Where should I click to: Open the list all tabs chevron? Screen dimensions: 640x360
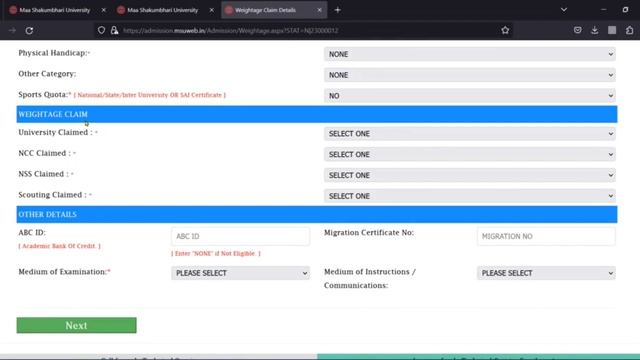564,9
